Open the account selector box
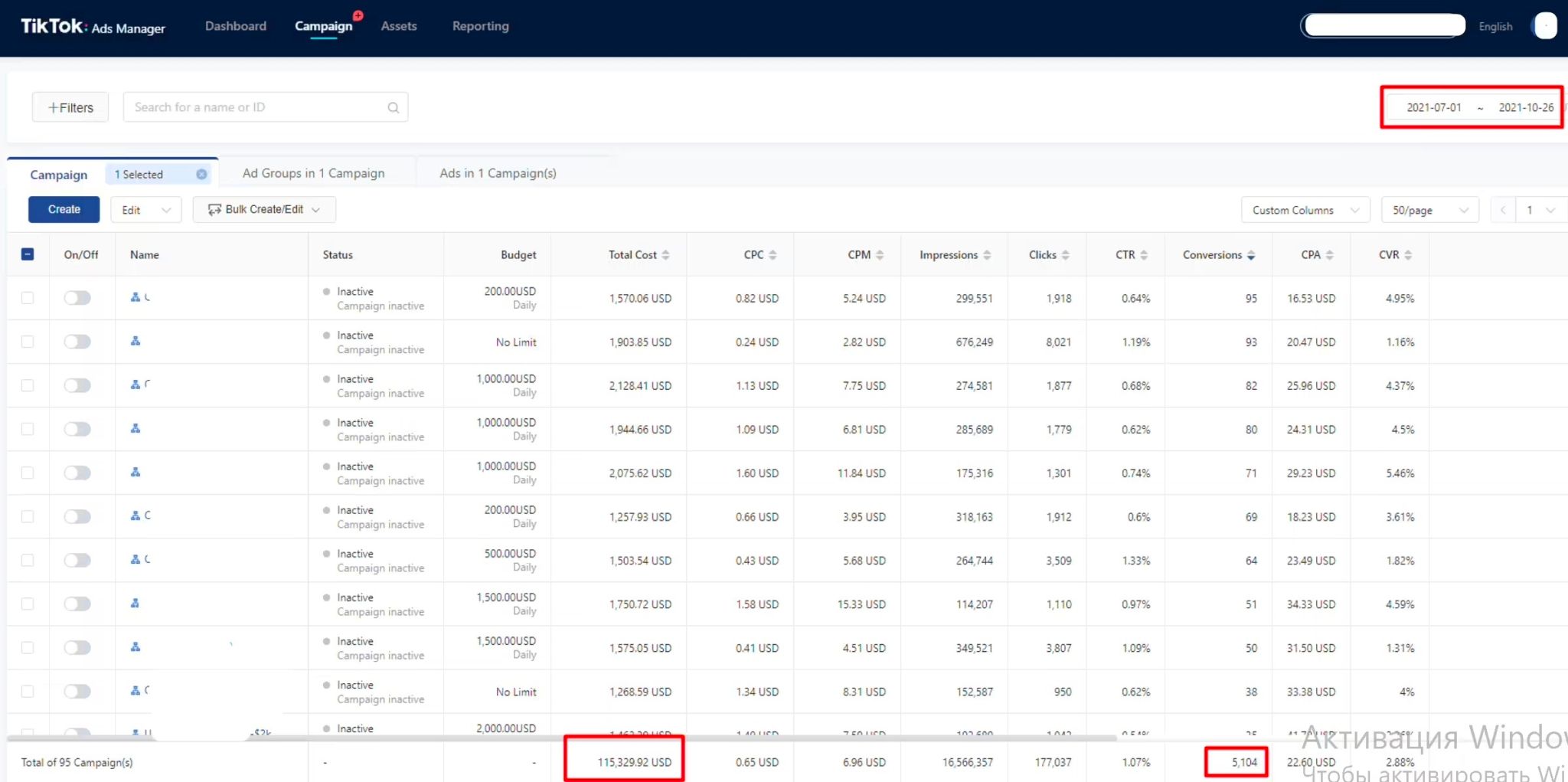 click(1383, 26)
